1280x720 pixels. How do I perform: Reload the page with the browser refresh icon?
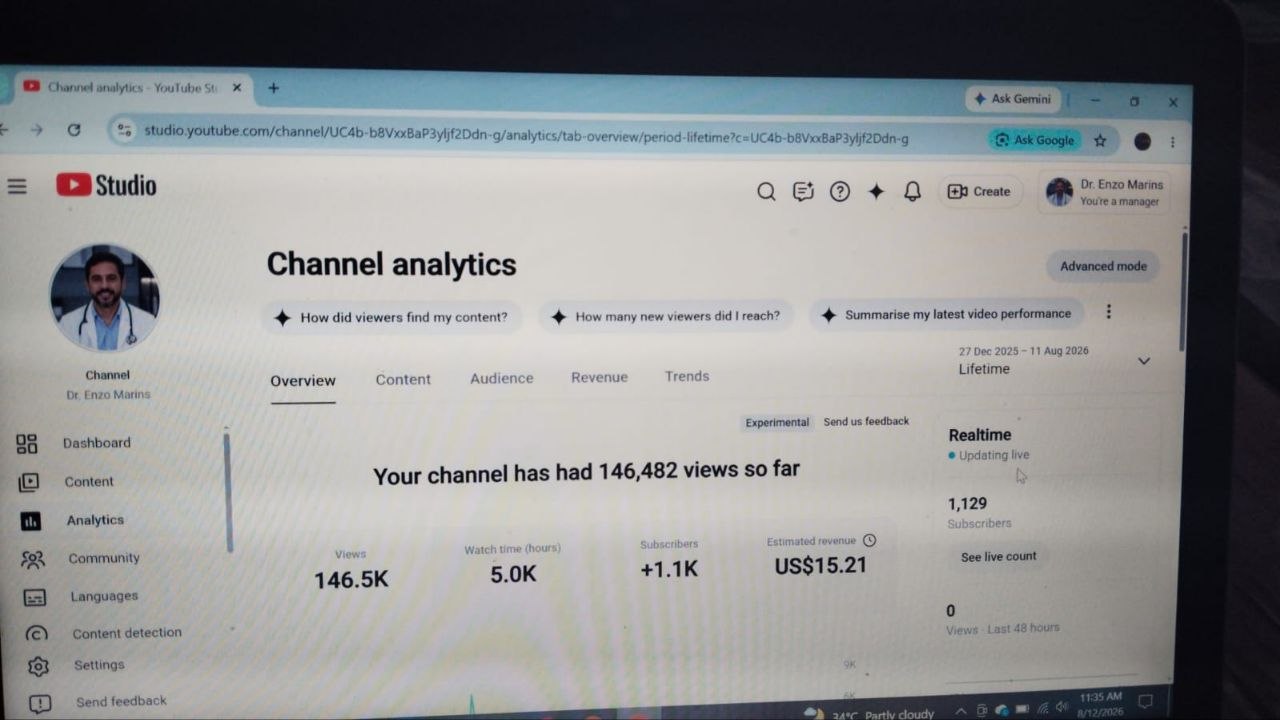point(73,130)
